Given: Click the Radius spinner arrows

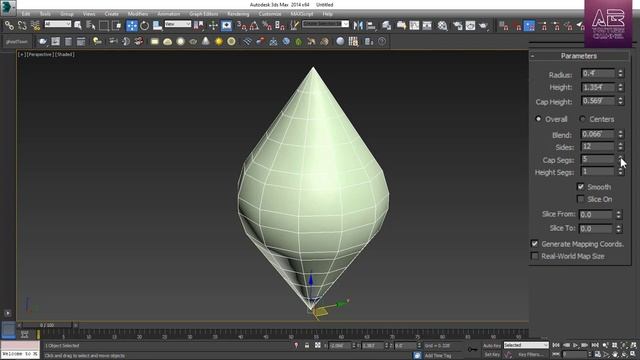Looking at the screenshot, I should (620, 73).
